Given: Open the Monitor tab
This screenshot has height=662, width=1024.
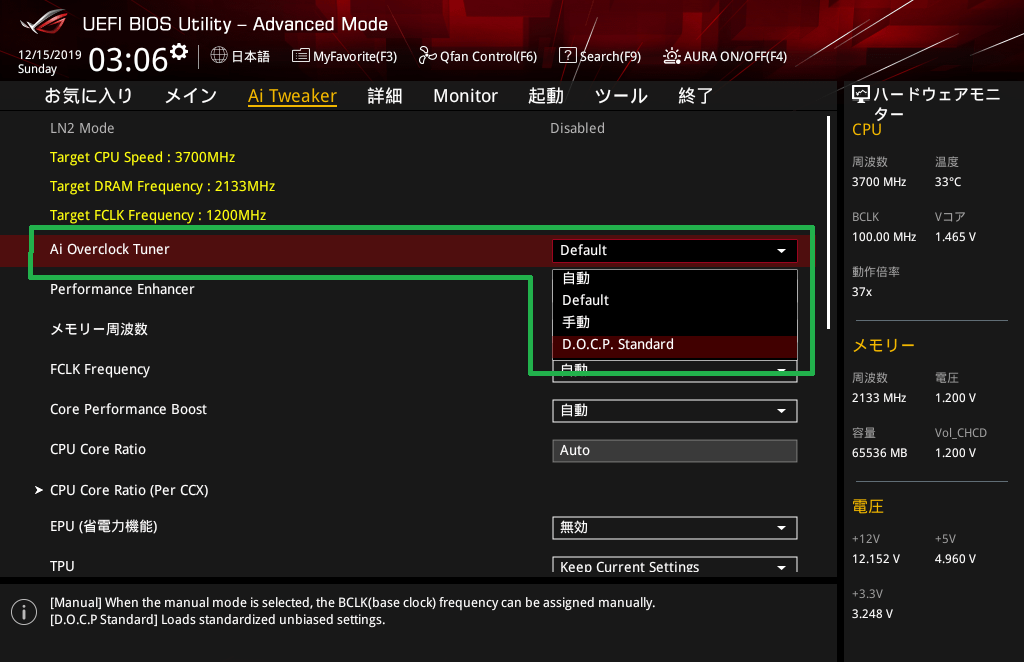Looking at the screenshot, I should [465, 96].
